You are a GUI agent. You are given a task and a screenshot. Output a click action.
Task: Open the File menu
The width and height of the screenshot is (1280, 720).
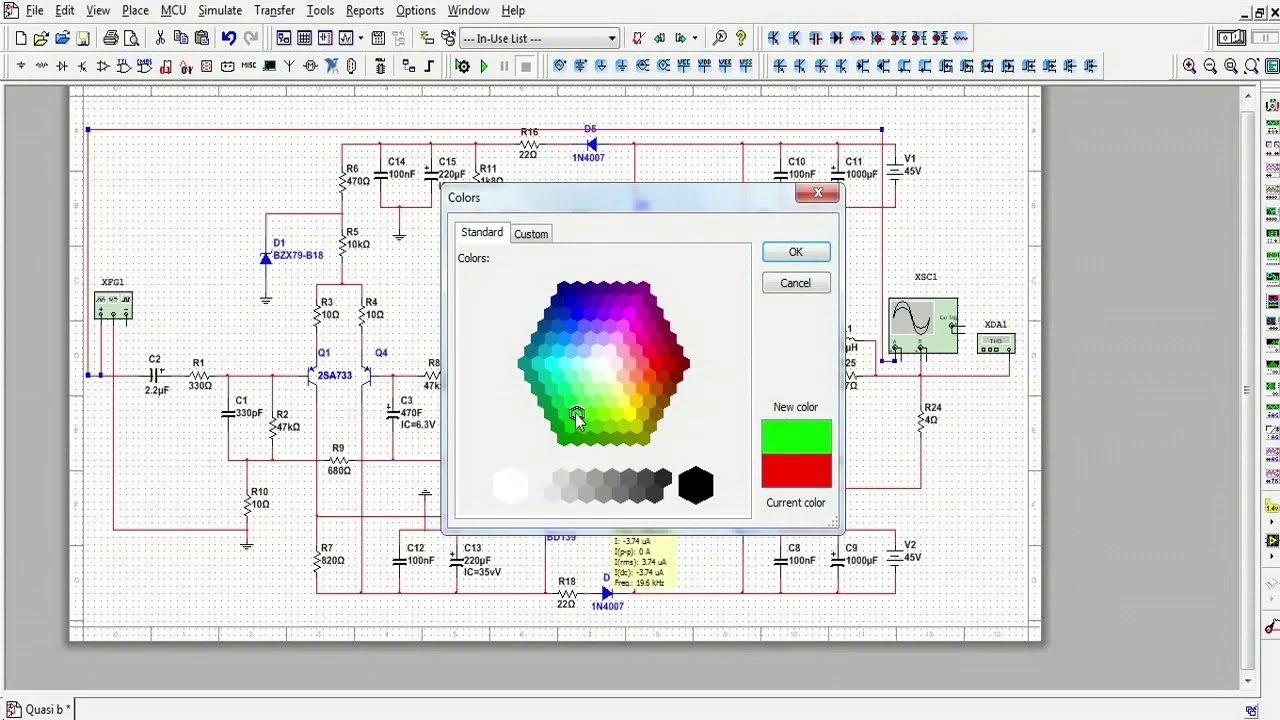[x=34, y=10]
